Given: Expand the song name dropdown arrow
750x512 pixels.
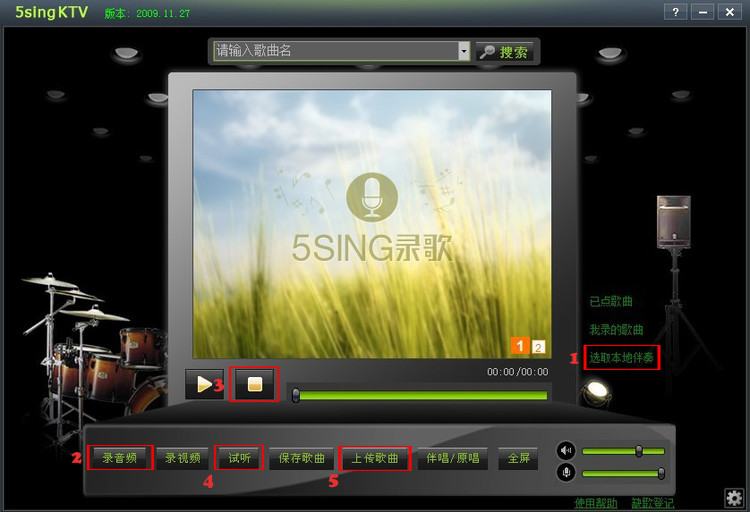Looking at the screenshot, I should [x=464, y=51].
